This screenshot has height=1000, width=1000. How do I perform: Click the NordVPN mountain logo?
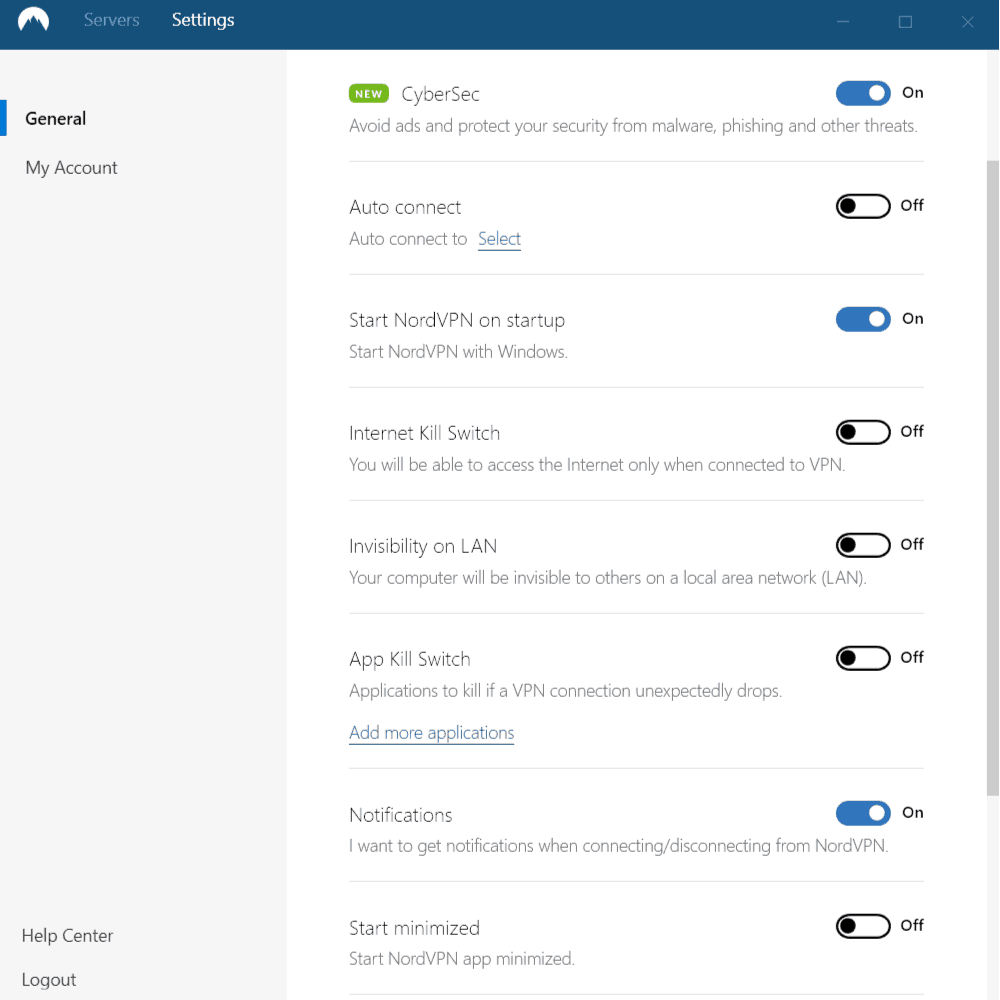[x=34, y=20]
